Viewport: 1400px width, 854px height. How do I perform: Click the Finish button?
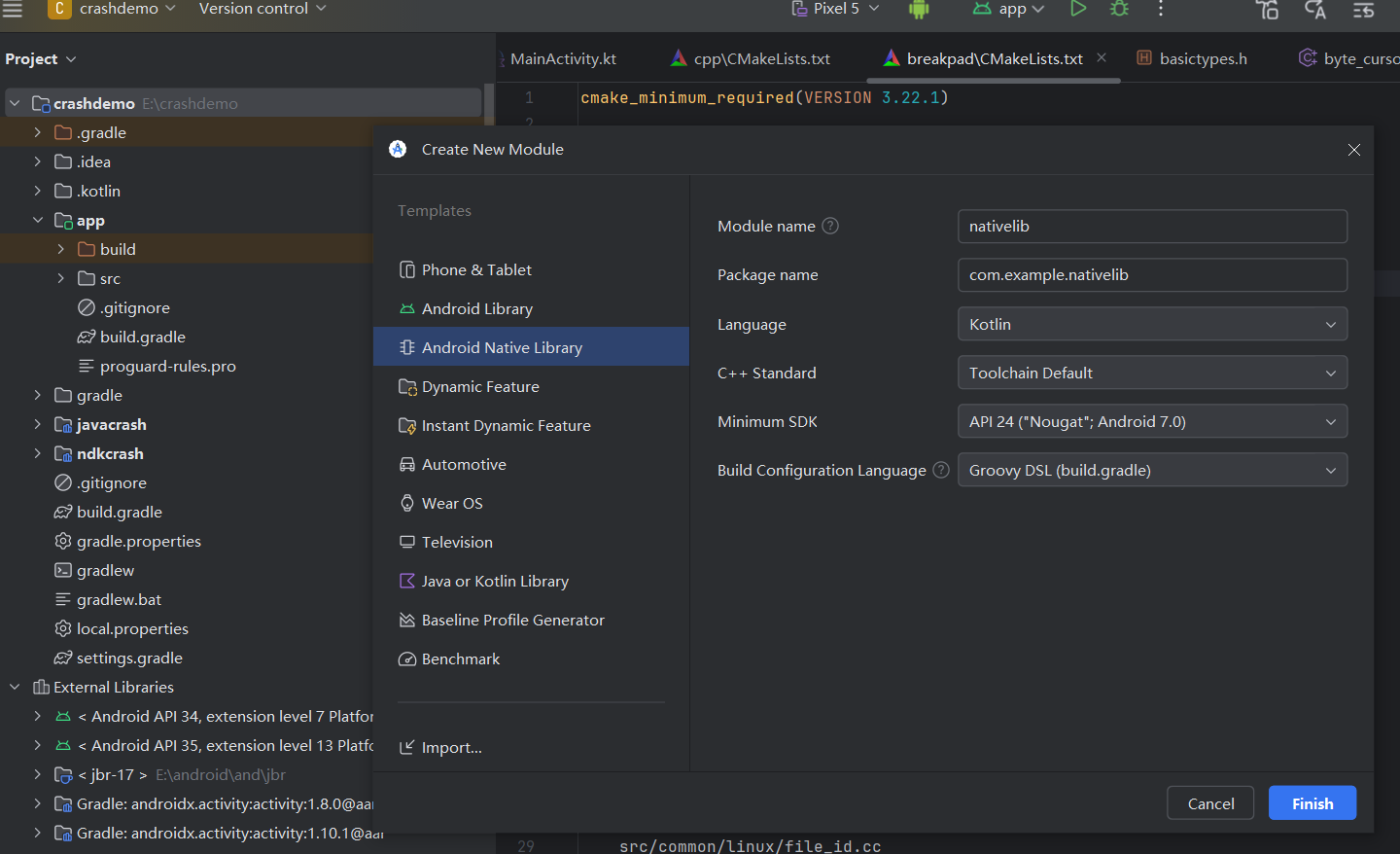point(1312,803)
